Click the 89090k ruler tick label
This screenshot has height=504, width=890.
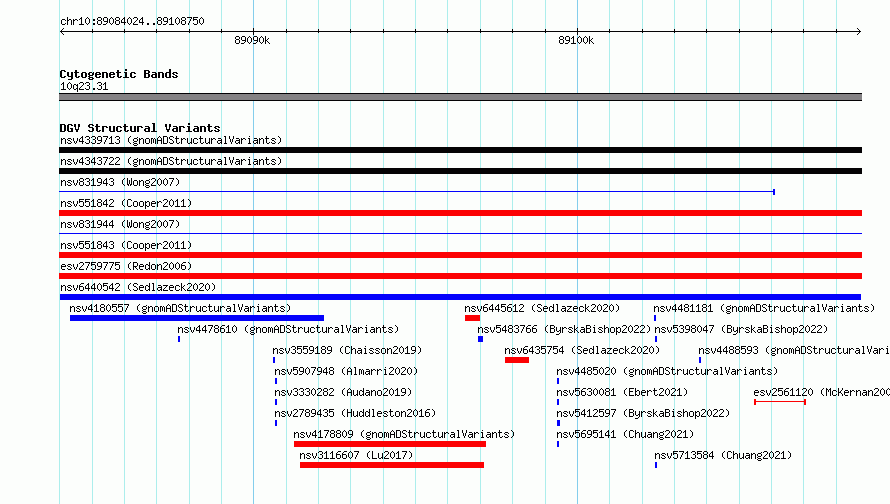point(252,40)
